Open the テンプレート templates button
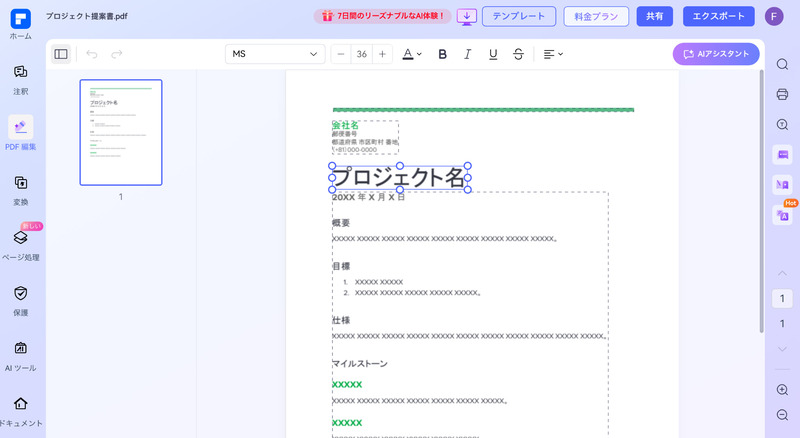The height and width of the screenshot is (438, 800). (519, 16)
